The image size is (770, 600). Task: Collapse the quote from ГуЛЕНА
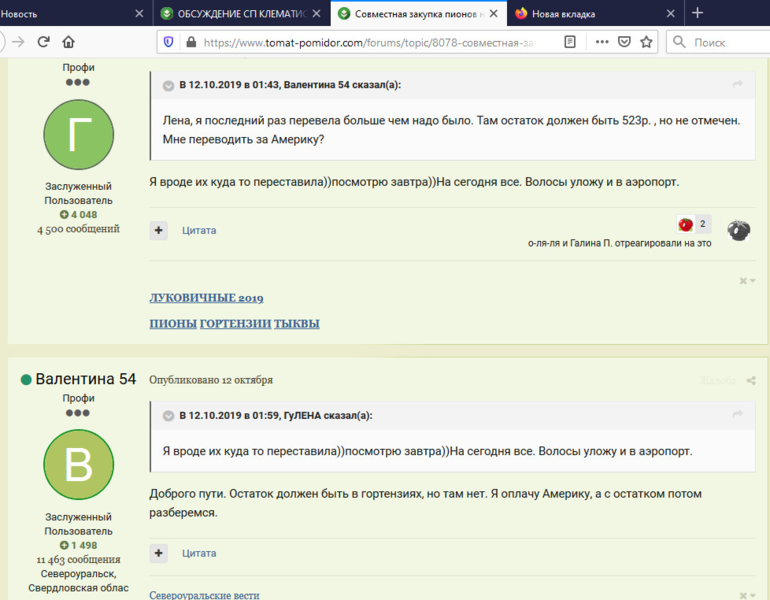[x=169, y=415]
